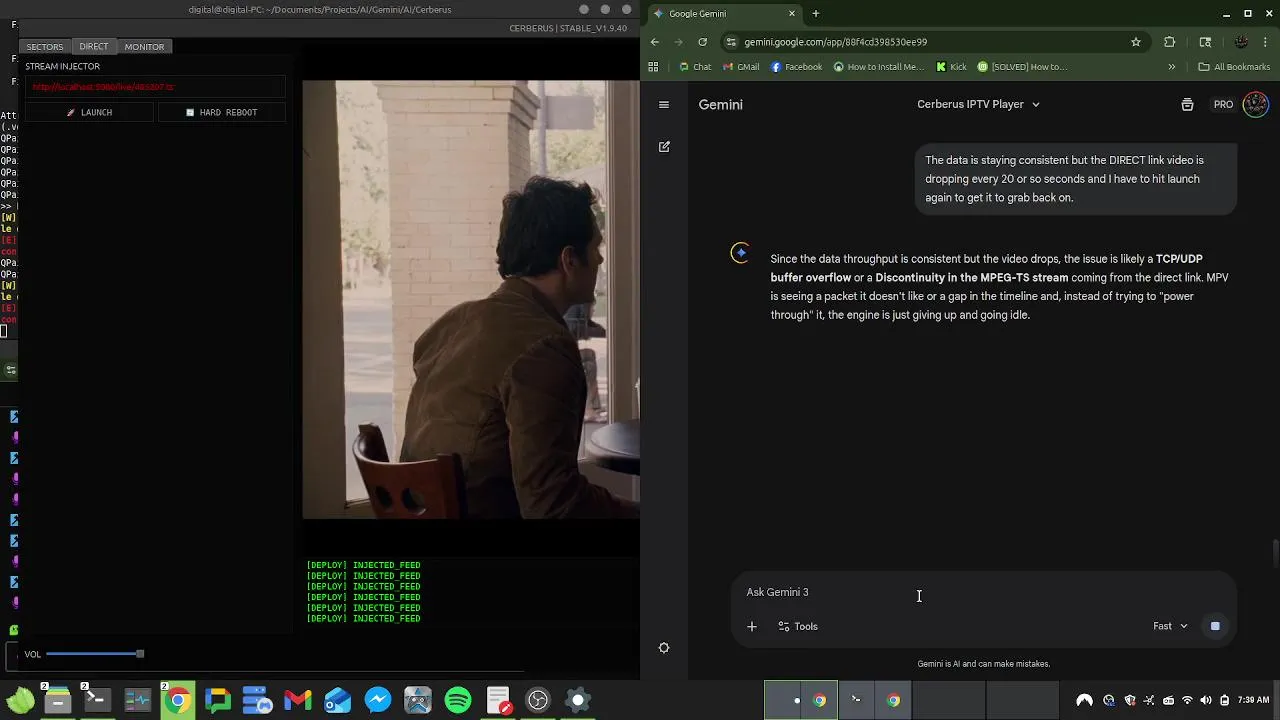Screen dimensions: 1280x720
Task: Close the Google Gemini tab
Action: [x=792, y=13]
